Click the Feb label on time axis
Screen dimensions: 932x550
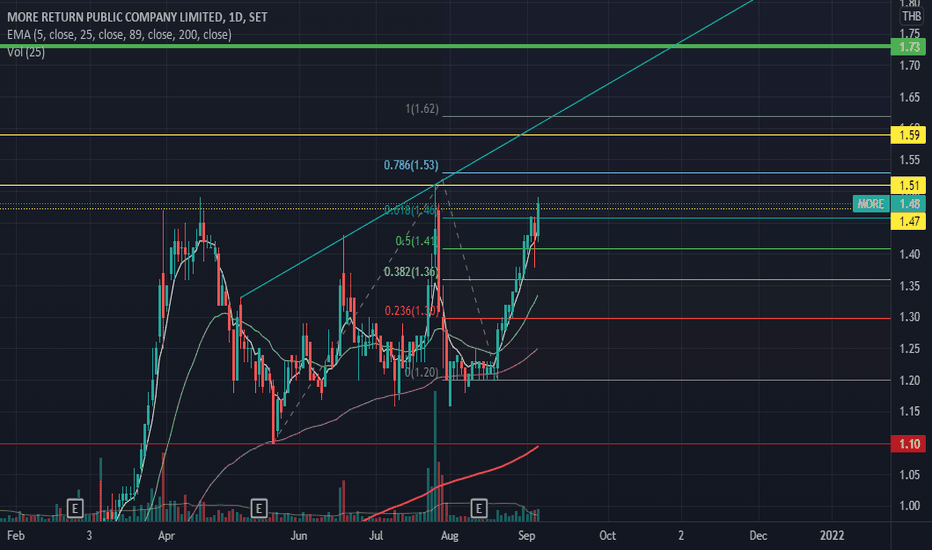coord(15,536)
